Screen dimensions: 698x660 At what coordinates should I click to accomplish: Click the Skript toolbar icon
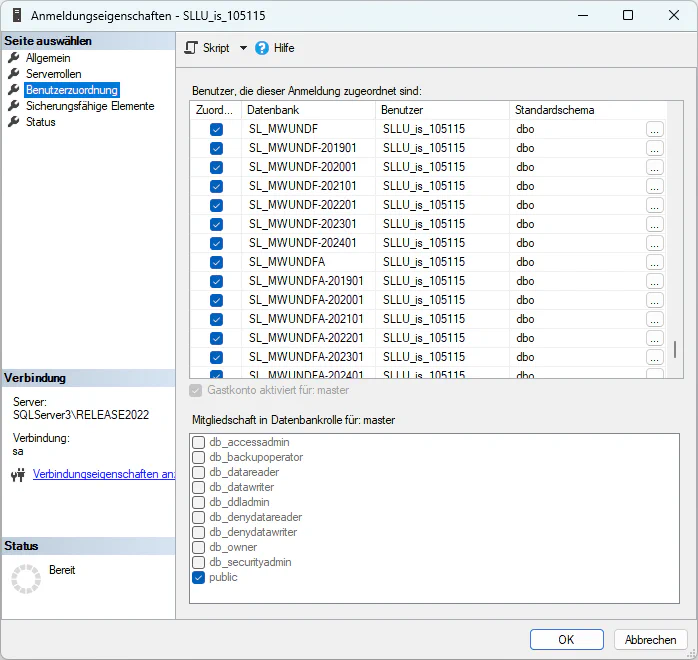191,48
